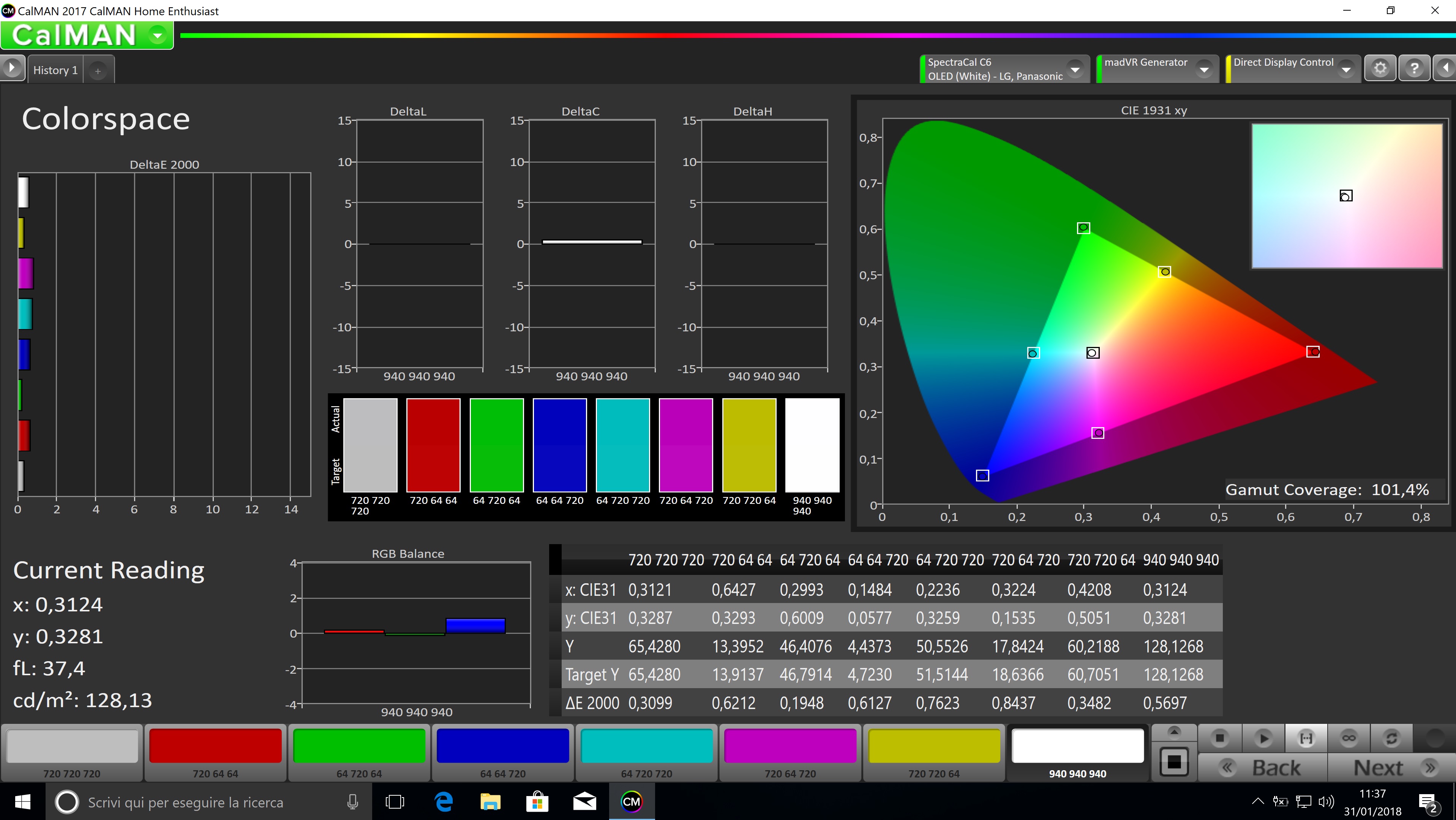
Task: Click the cyan secondary marker on CIE chart
Action: point(1033,353)
